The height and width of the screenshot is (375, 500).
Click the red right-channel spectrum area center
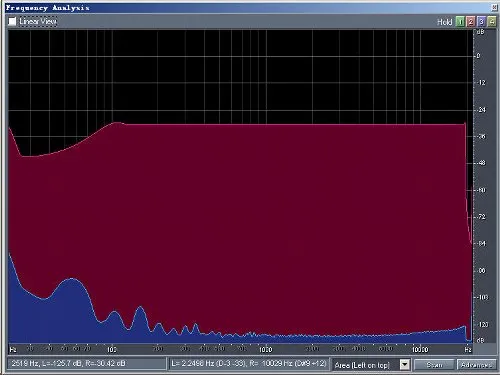pyautogui.click(x=240, y=227)
